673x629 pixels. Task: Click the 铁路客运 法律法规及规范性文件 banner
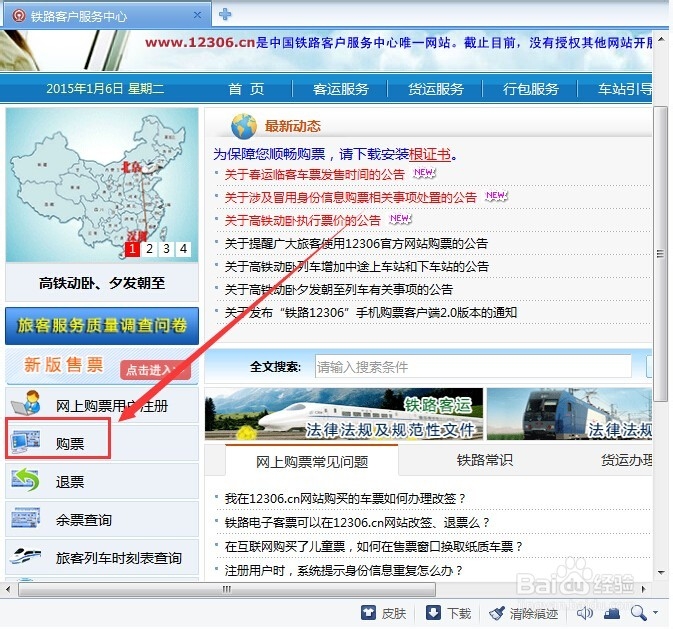tap(344, 414)
